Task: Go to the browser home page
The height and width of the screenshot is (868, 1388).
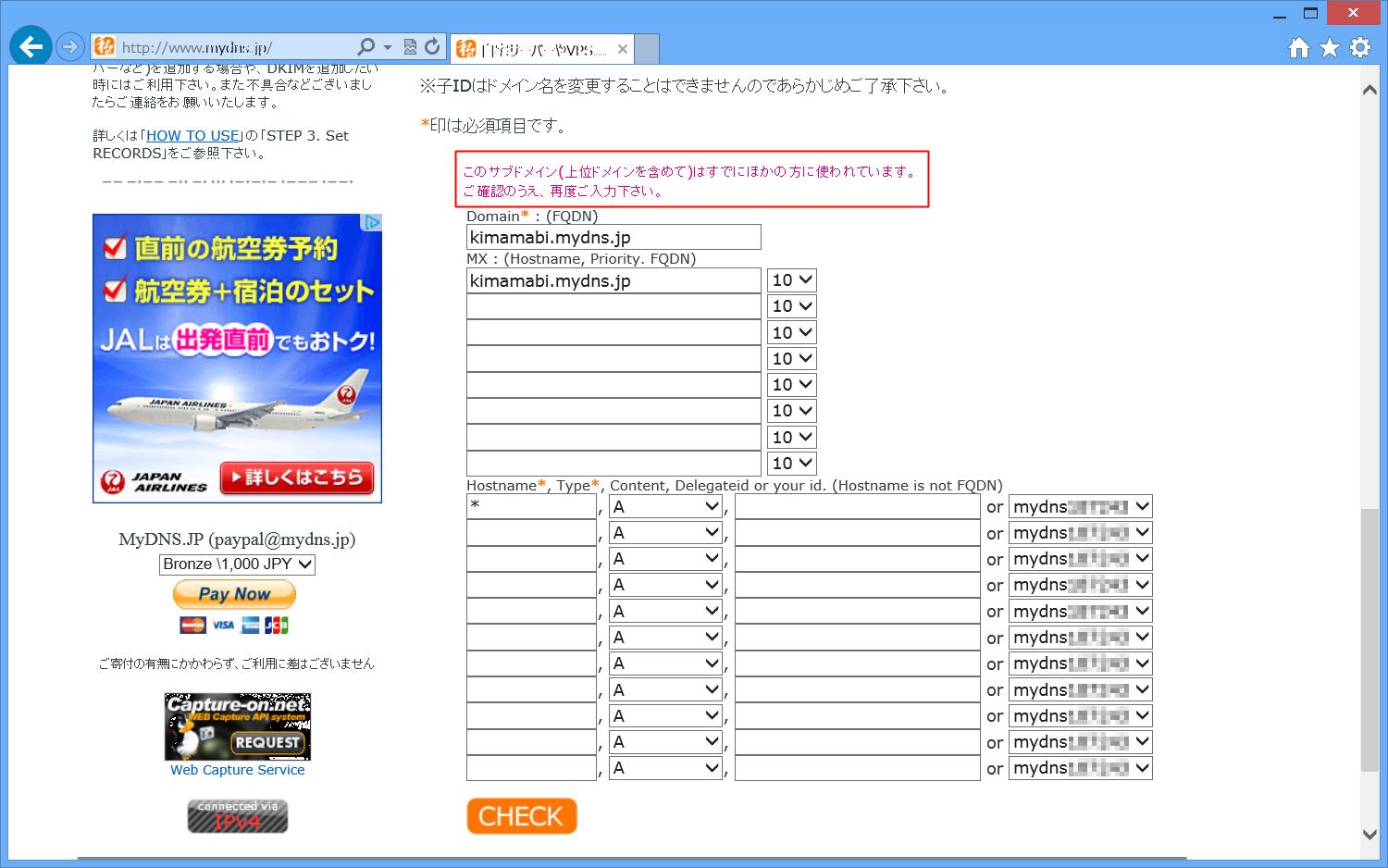Action: [x=1298, y=46]
